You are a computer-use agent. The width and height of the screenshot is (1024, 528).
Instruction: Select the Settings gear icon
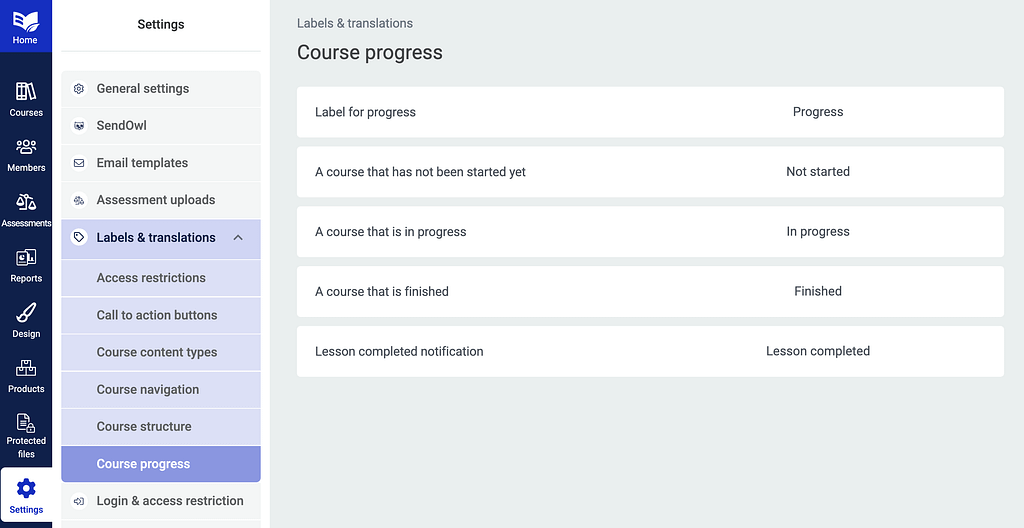[x=26, y=488]
